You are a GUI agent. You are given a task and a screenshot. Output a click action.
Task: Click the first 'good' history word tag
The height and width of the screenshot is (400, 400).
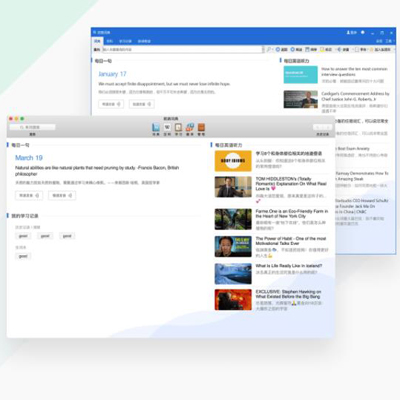pyautogui.click(x=23, y=236)
